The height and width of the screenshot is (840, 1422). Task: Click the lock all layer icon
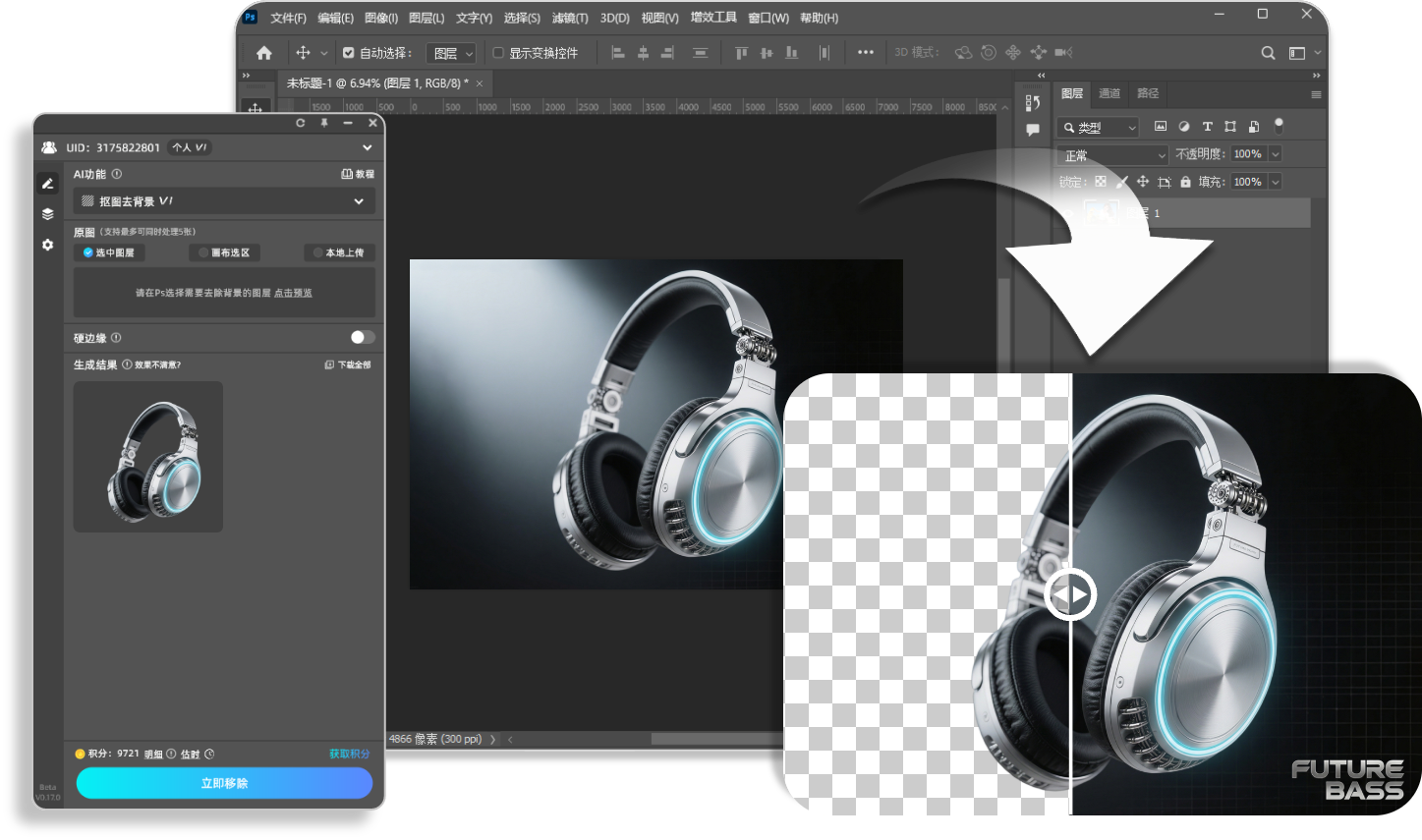click(1185, 182)
